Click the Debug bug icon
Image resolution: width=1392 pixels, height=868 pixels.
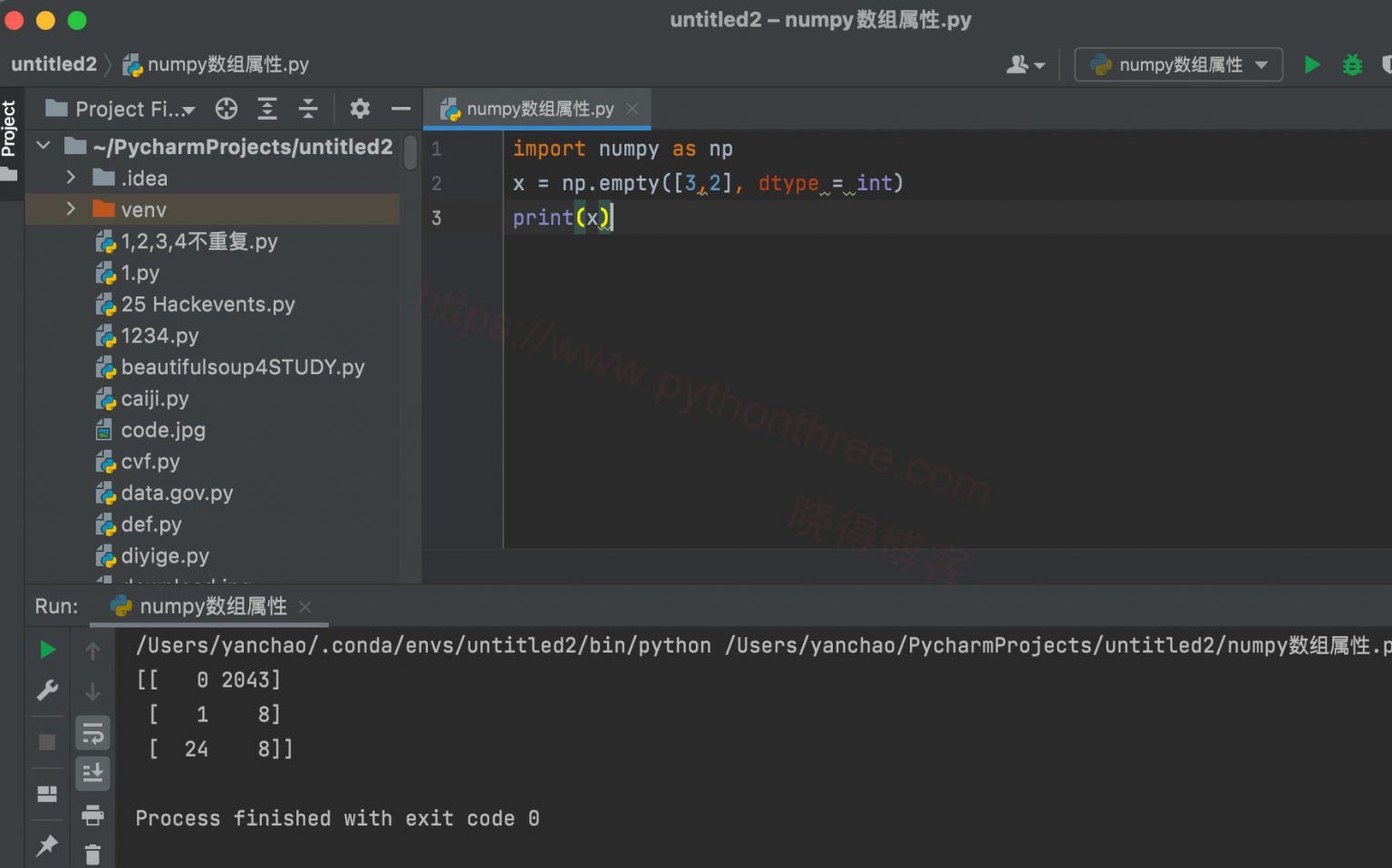coord(1352,64)
